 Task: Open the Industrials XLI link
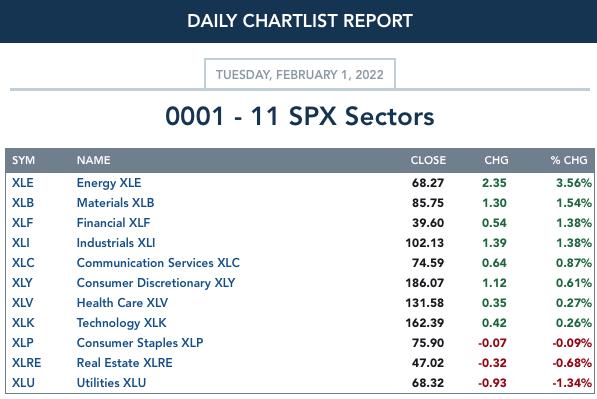(116, 243)
